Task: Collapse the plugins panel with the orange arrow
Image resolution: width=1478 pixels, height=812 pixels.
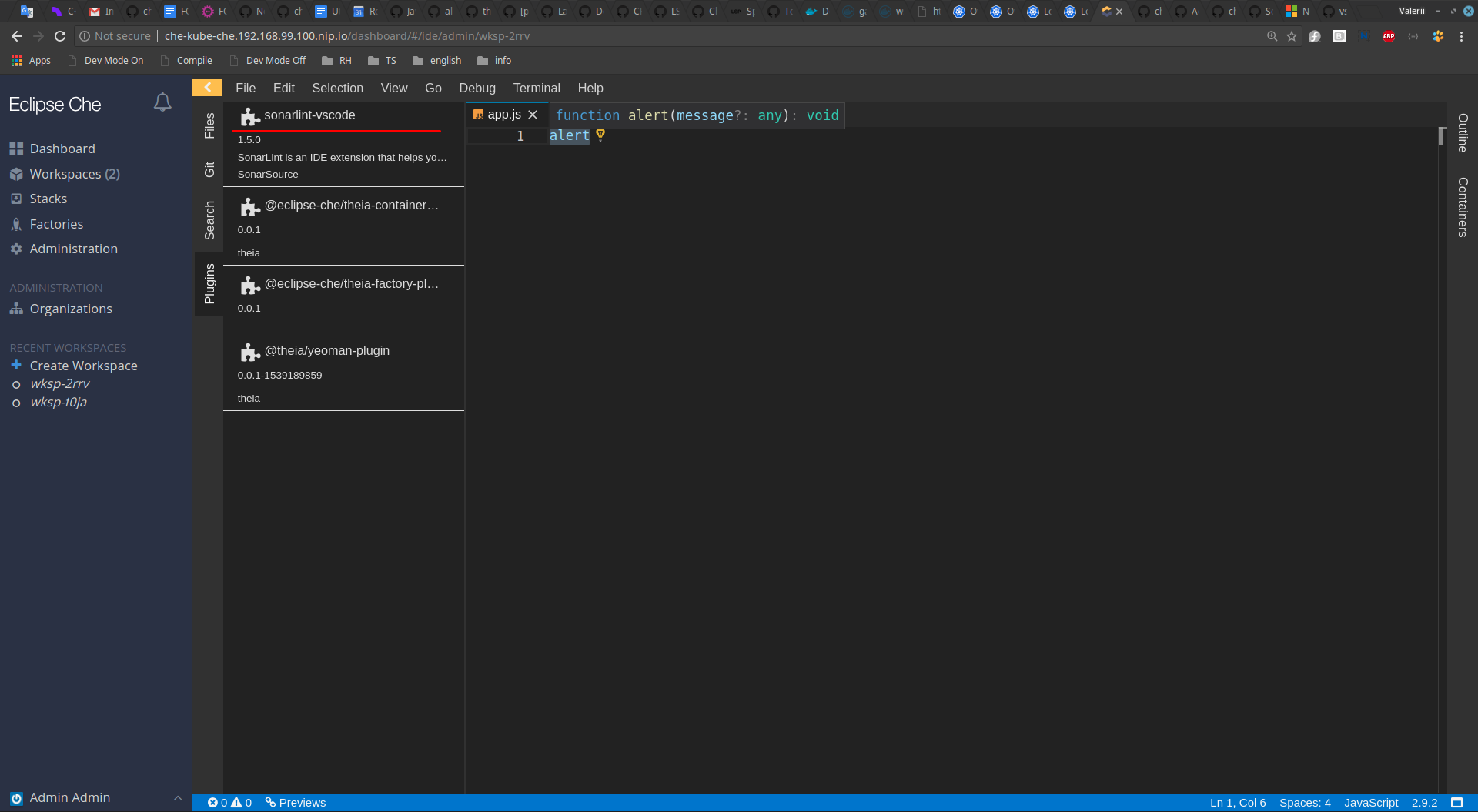Action: point(207,87)
